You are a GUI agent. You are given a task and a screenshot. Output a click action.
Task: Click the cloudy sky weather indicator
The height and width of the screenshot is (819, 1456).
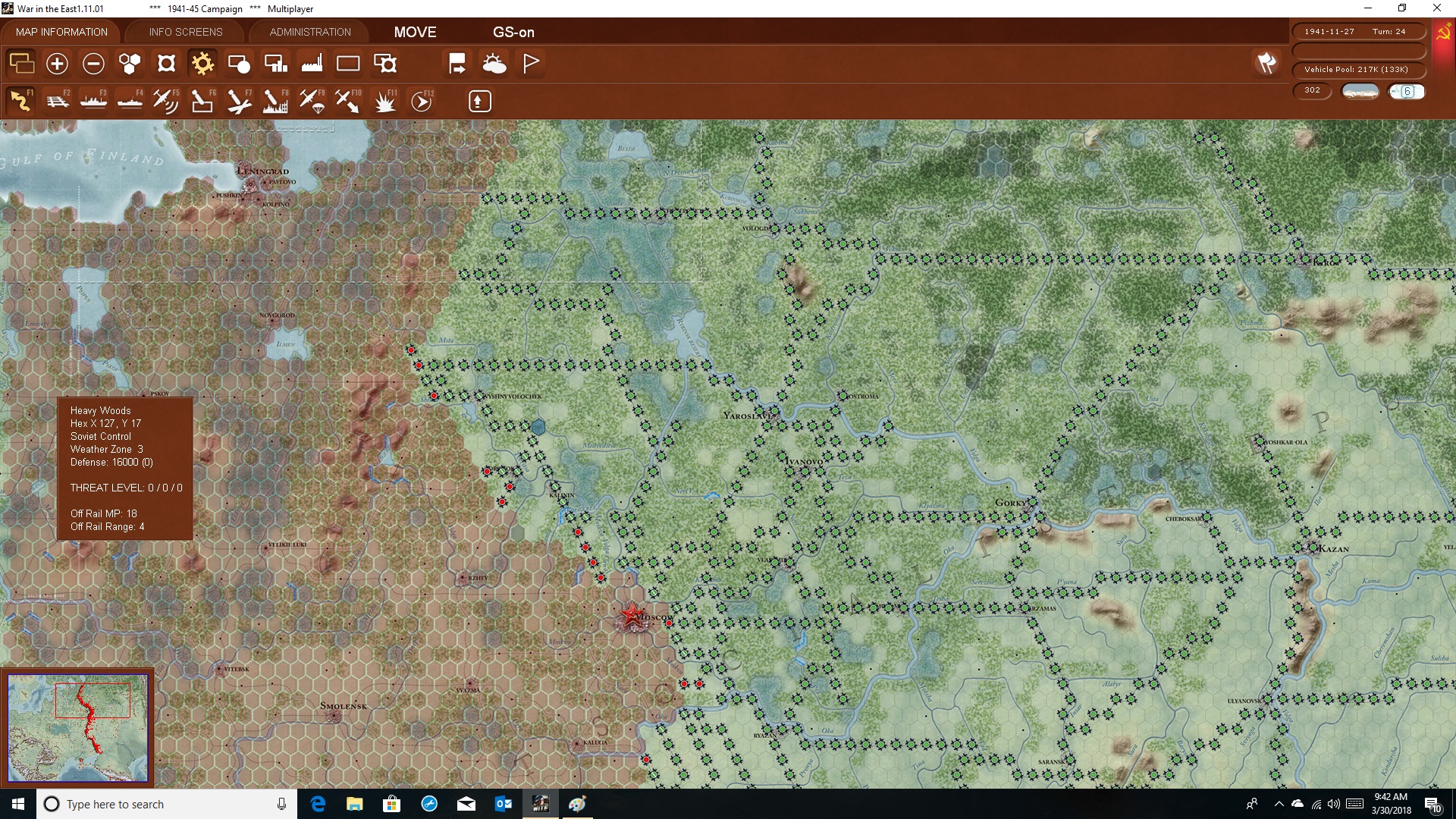(1360, 92)
